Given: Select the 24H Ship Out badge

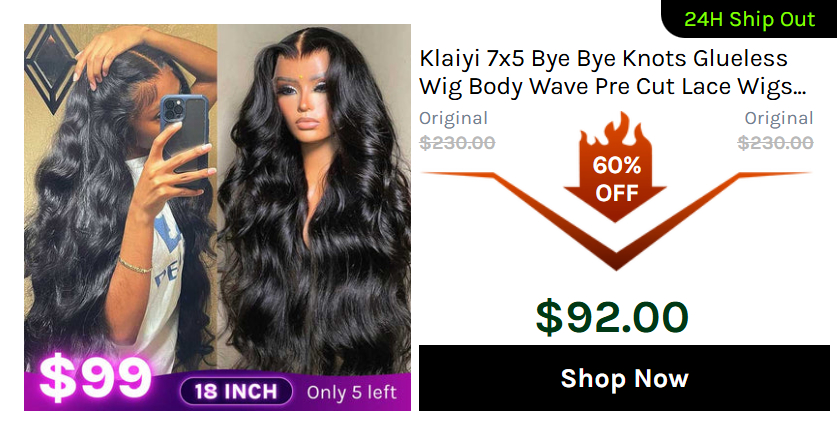Looking at the screenshot, I should [x=749, y=19].
